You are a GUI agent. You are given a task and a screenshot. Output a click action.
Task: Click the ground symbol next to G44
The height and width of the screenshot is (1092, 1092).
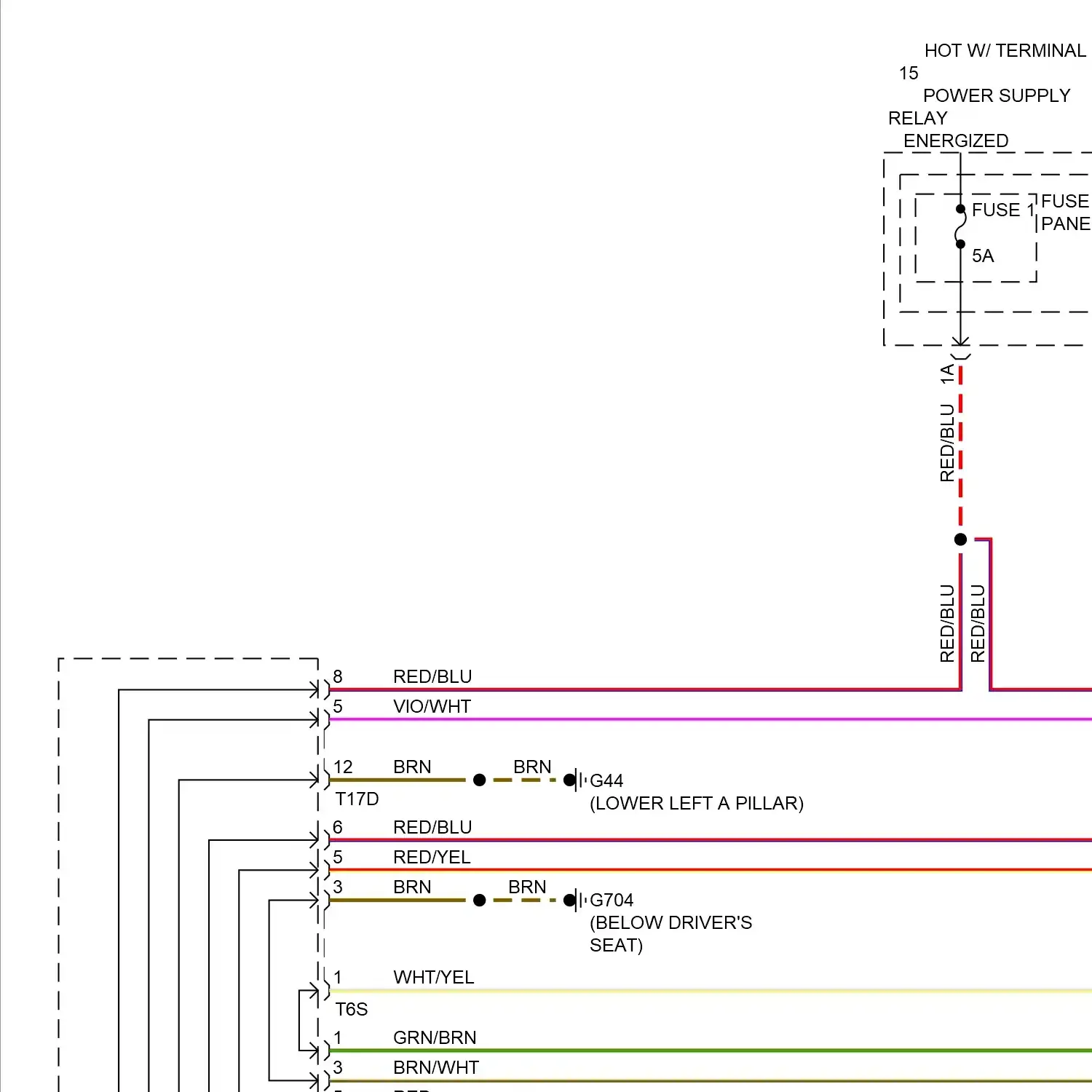(x=577, y=780)
